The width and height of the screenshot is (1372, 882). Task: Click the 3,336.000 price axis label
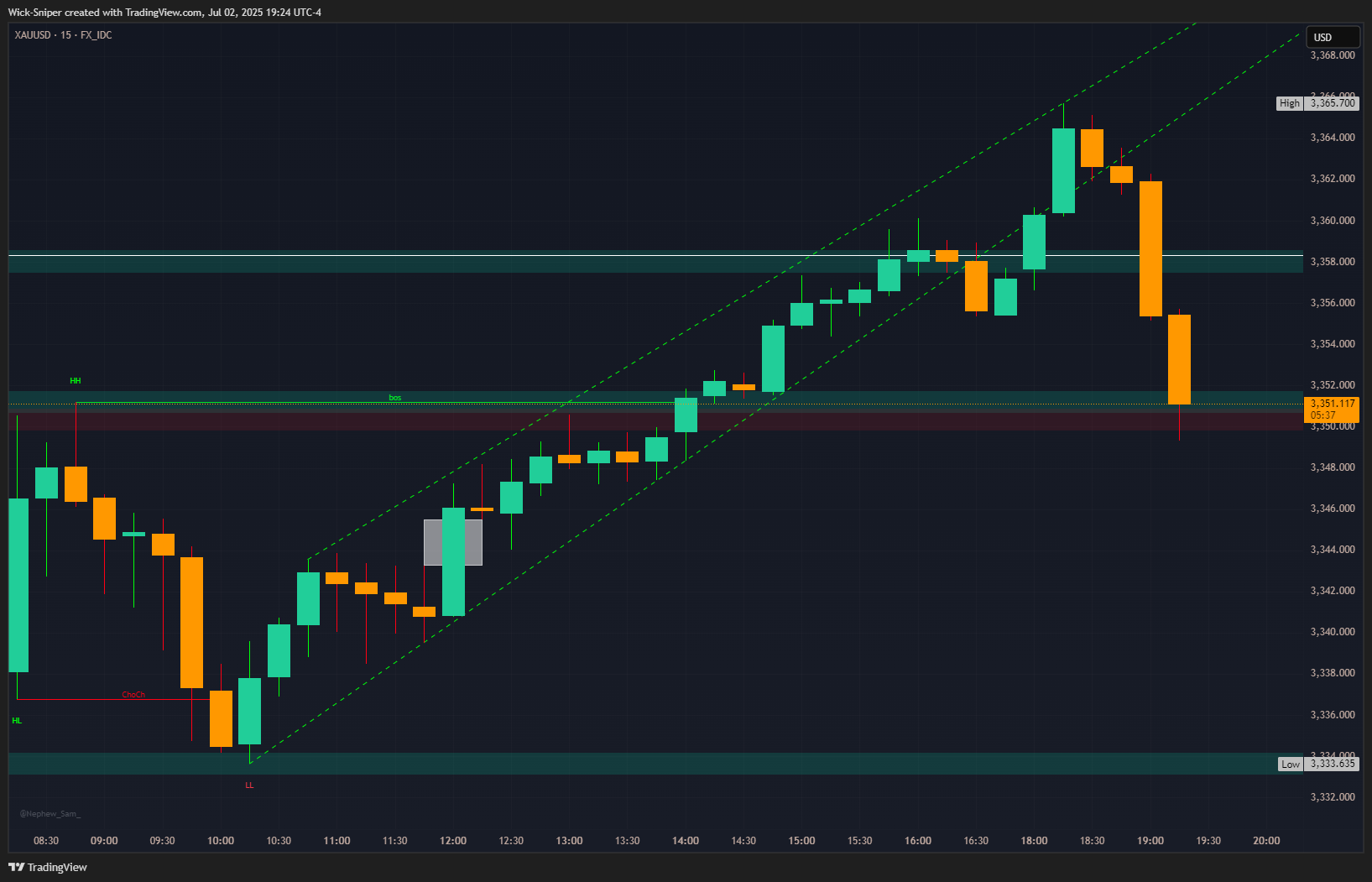pyautogui.click(x=1333, y=715)
